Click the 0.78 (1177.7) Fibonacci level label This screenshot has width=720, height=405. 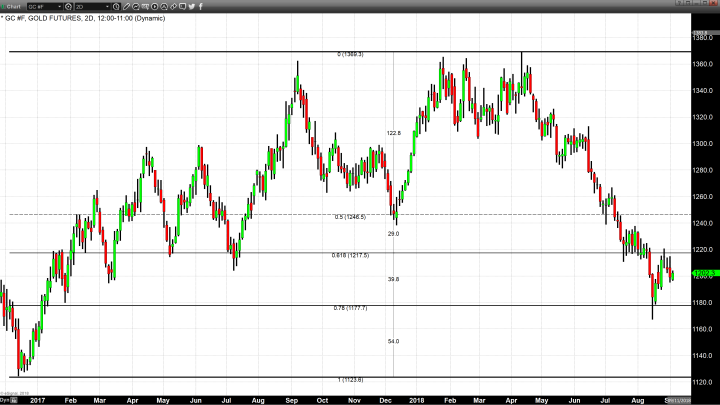tap(350, 308)
